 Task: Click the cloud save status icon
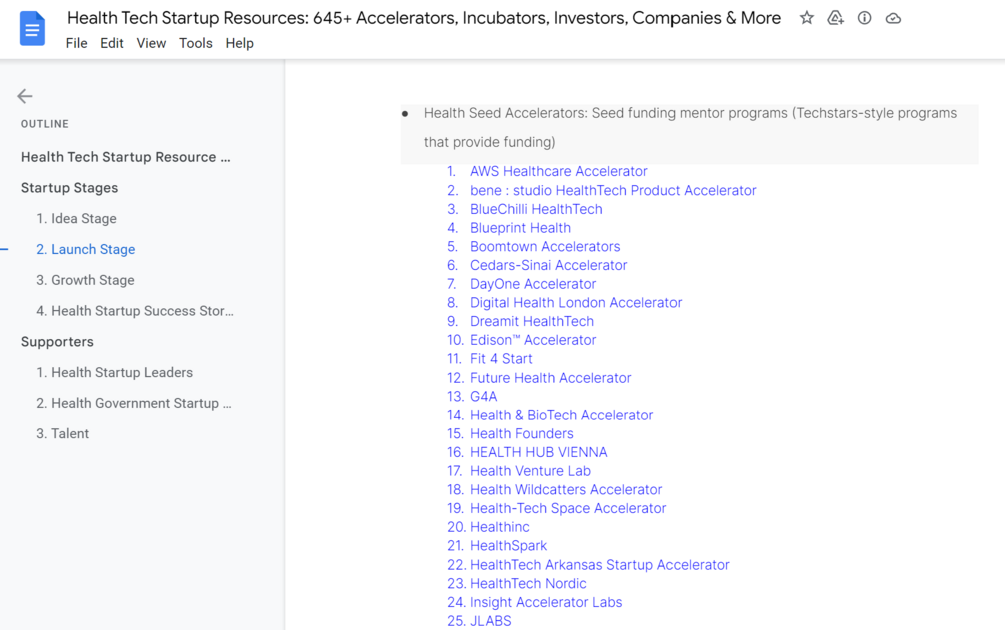tap(894, 18)
